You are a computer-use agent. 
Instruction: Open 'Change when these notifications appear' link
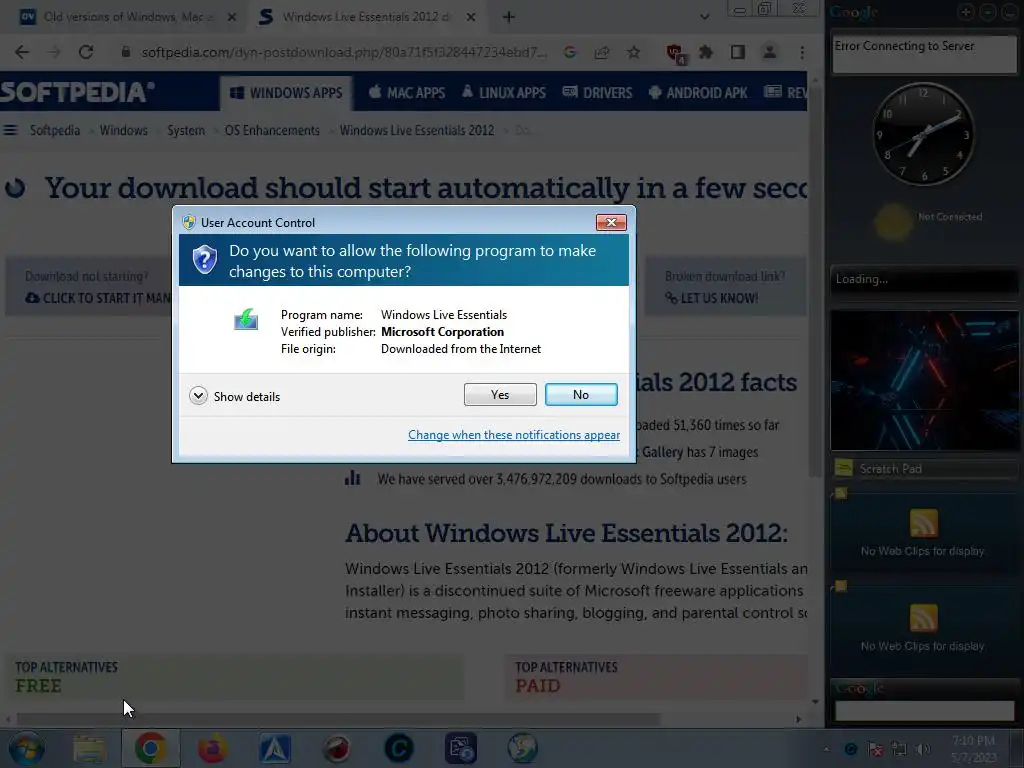(x=513, y=435)
